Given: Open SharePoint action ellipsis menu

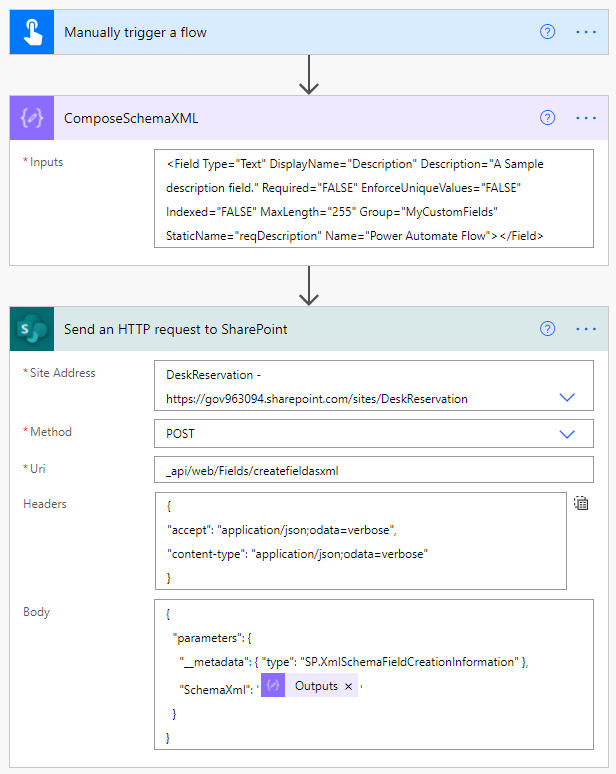Looking at the screenshot, I should coord(586,329).
